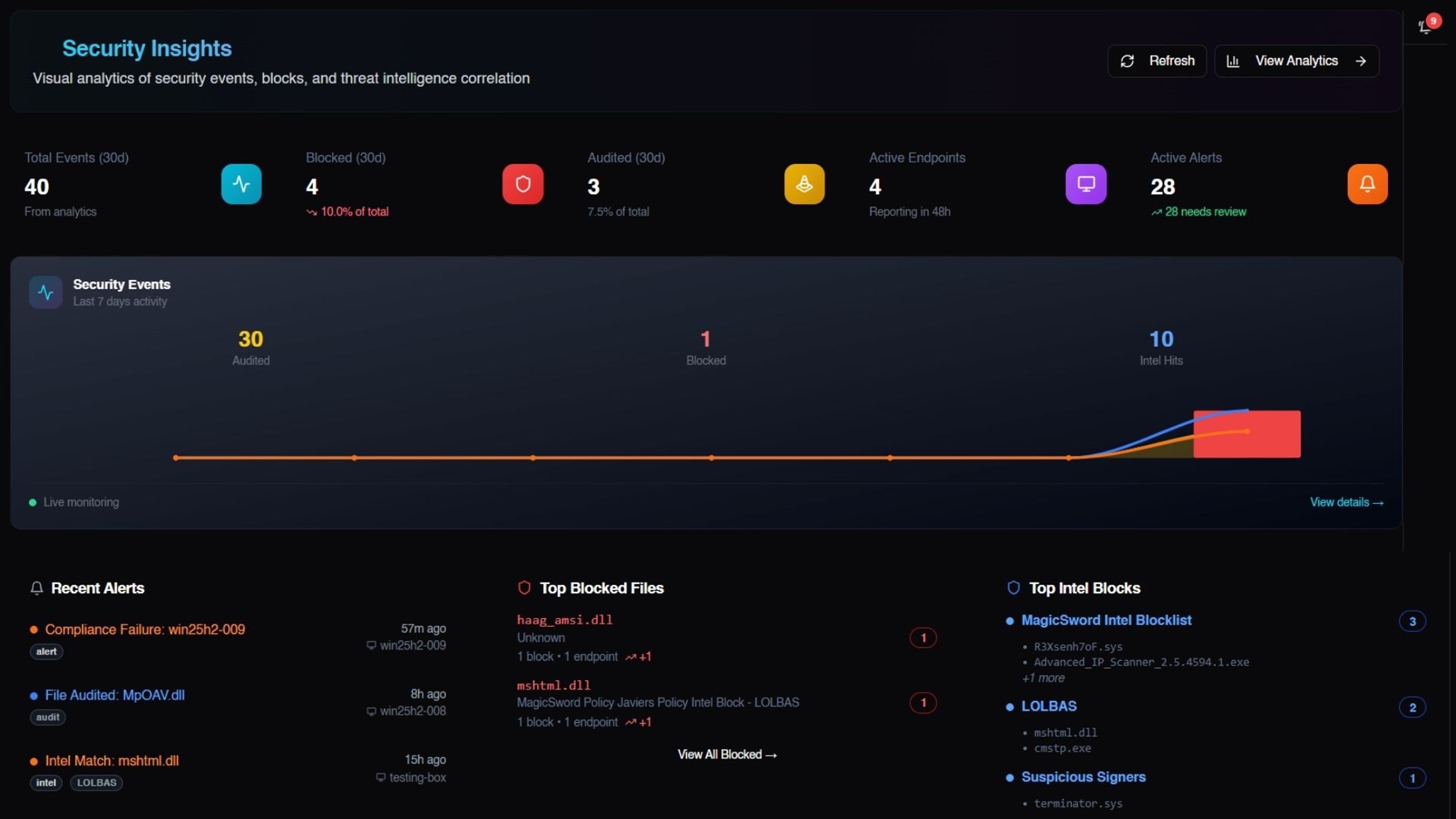The height and width of the screenshot is (819, 1456).
Task: Click the count badge 1 for mshtml.dll
Action: pos(923,703)
